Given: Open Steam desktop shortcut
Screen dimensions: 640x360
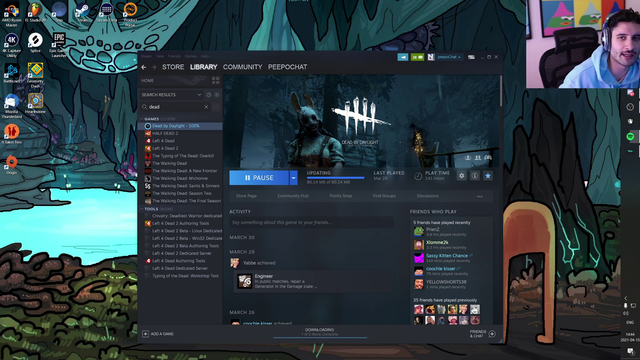Looking at the screenshot, I should tap(83, 13).
